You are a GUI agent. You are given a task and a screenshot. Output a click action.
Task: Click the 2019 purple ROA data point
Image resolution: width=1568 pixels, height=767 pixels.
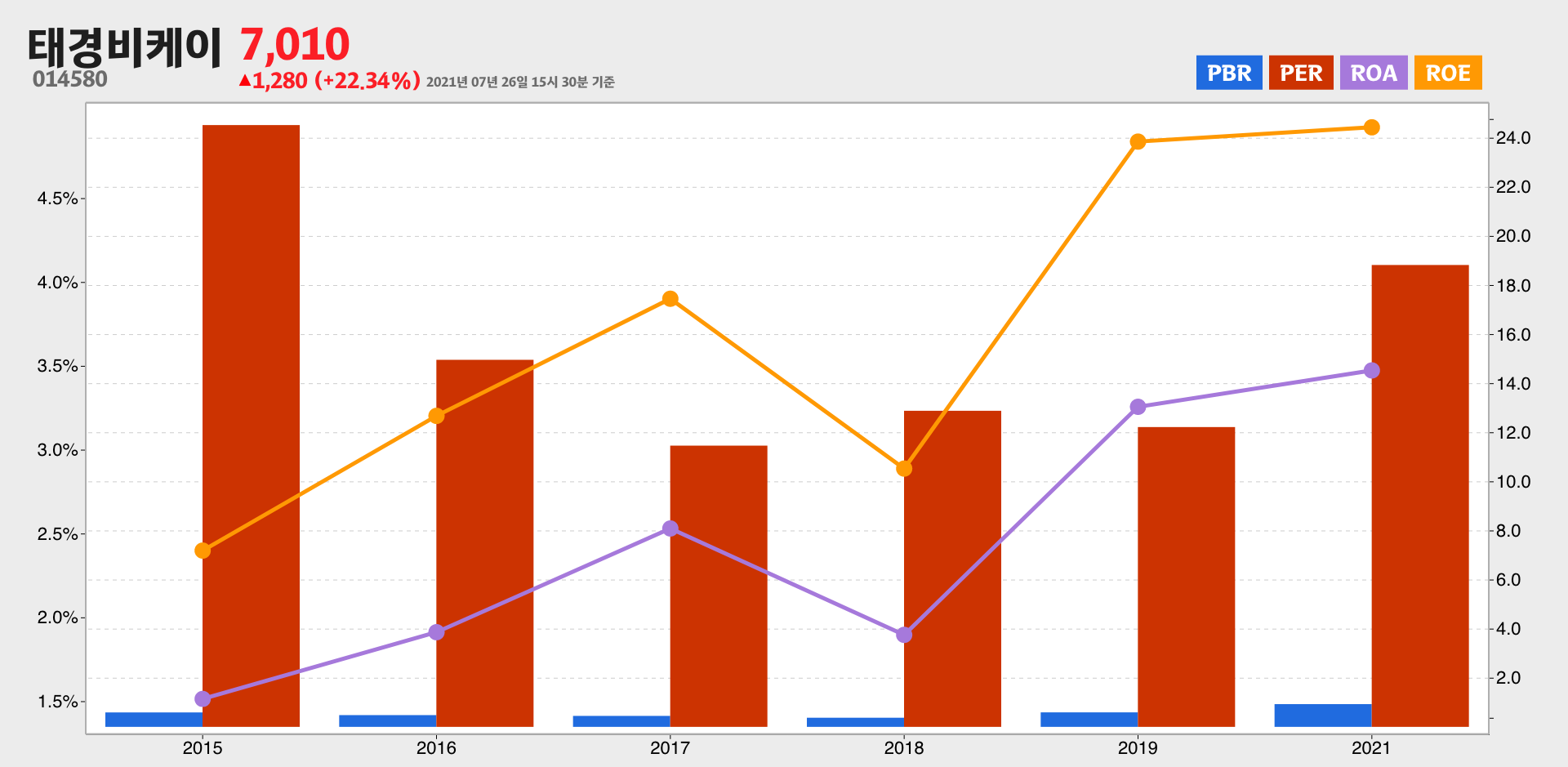pyautogui.click(x=1138, y=407)
